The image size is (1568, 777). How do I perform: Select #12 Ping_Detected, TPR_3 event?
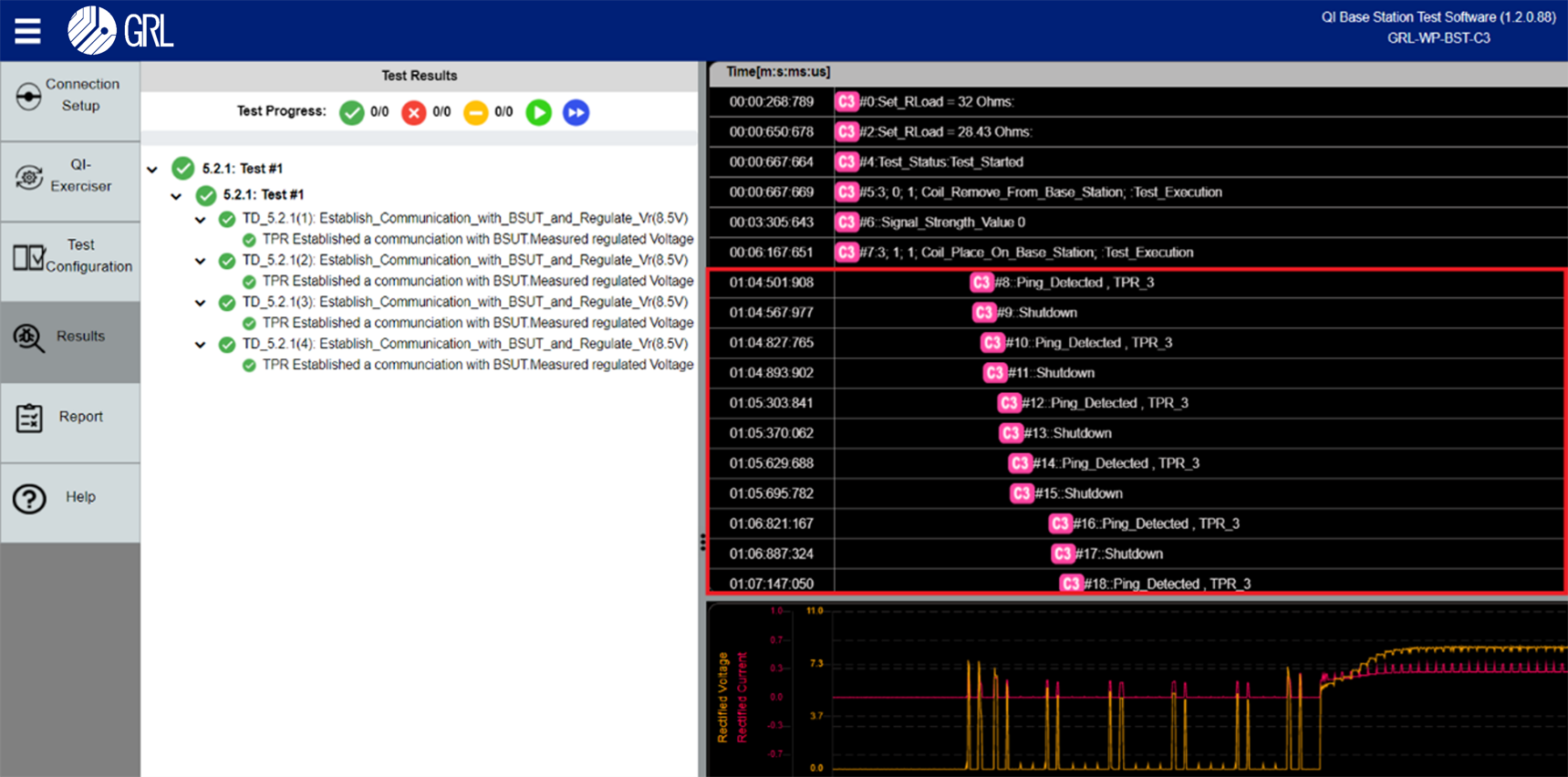tap(1105, 403)
